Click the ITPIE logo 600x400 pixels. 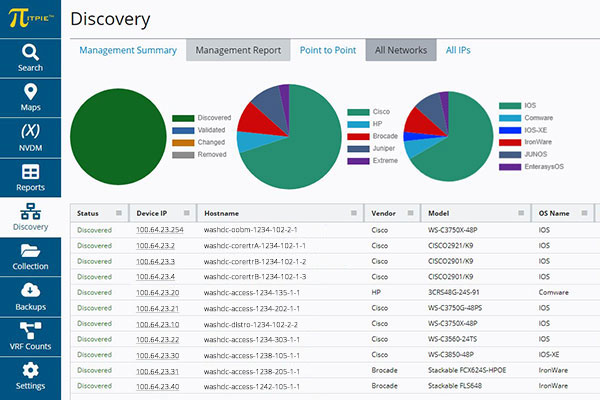pos(30,18)
